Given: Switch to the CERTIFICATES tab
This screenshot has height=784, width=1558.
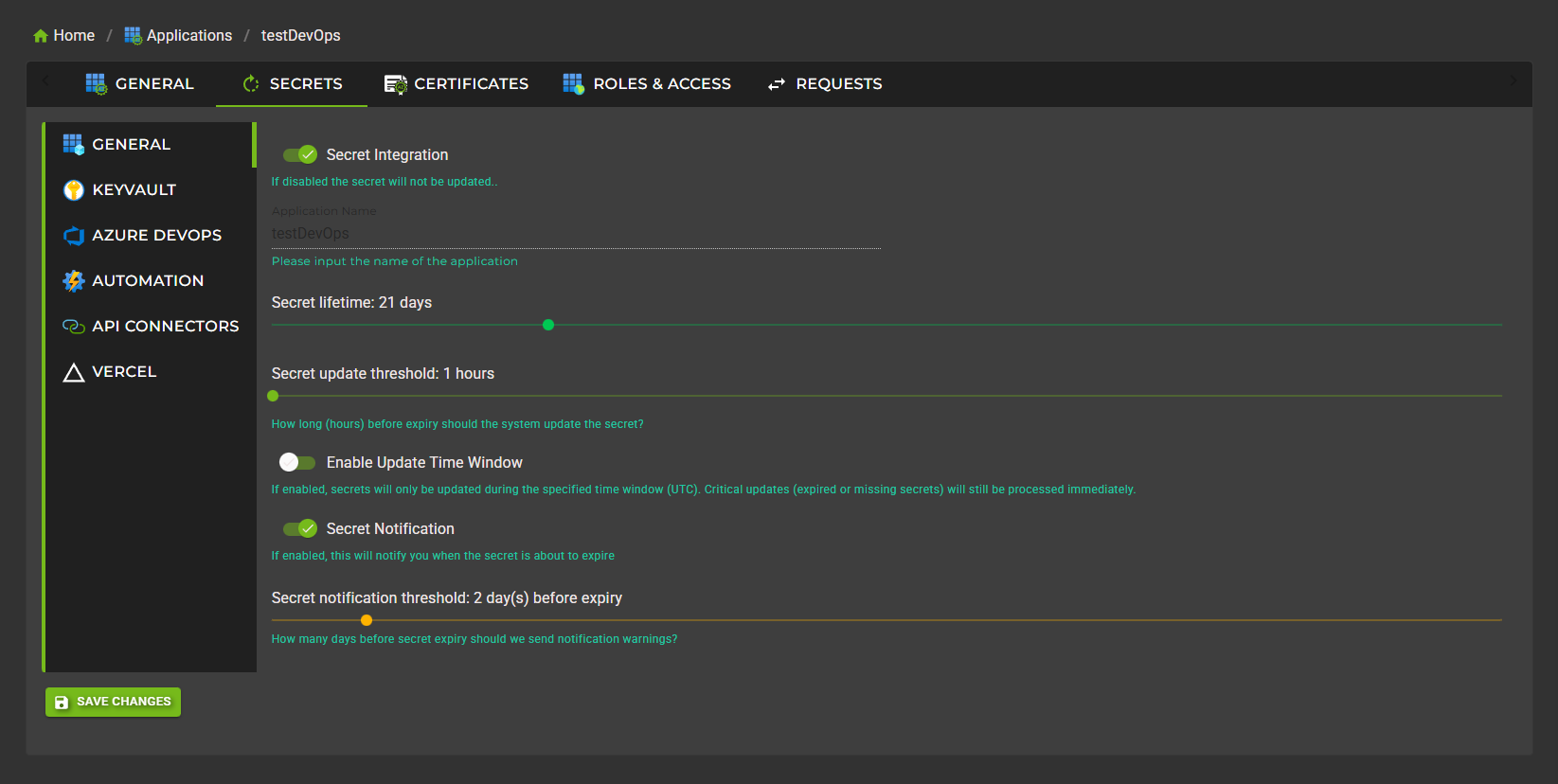Looking at the screenshot, I should [x=457, y=83].
